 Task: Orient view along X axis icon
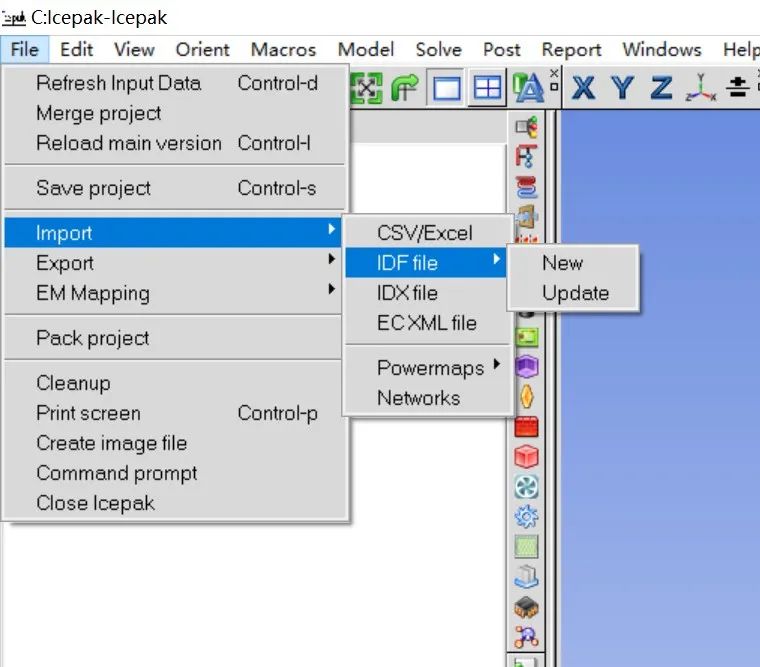coord(583,88)
